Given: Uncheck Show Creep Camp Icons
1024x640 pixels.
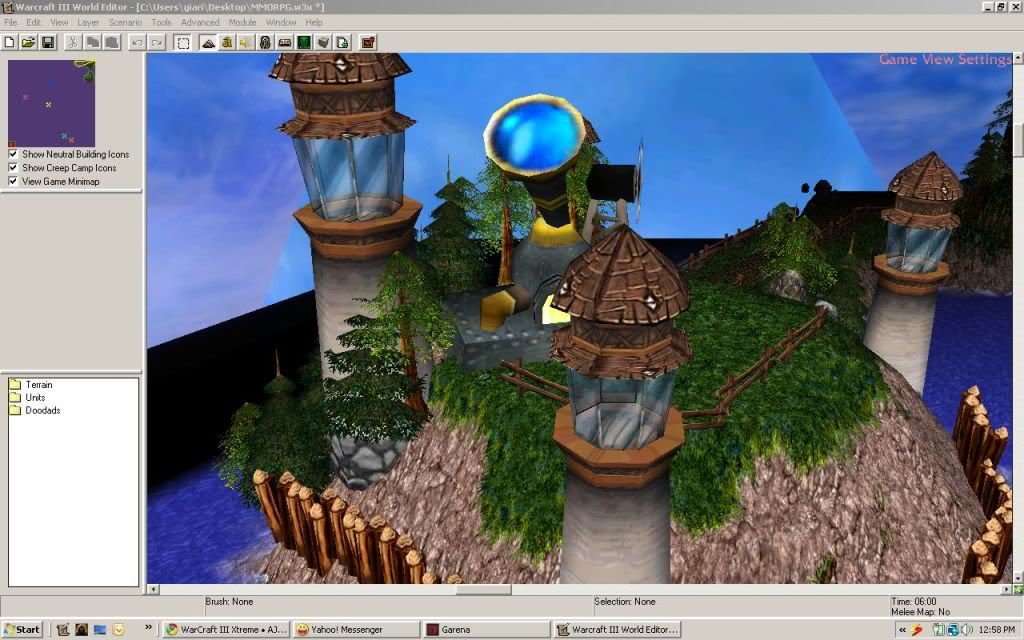Looking at the screenshot, I should 13,168.
